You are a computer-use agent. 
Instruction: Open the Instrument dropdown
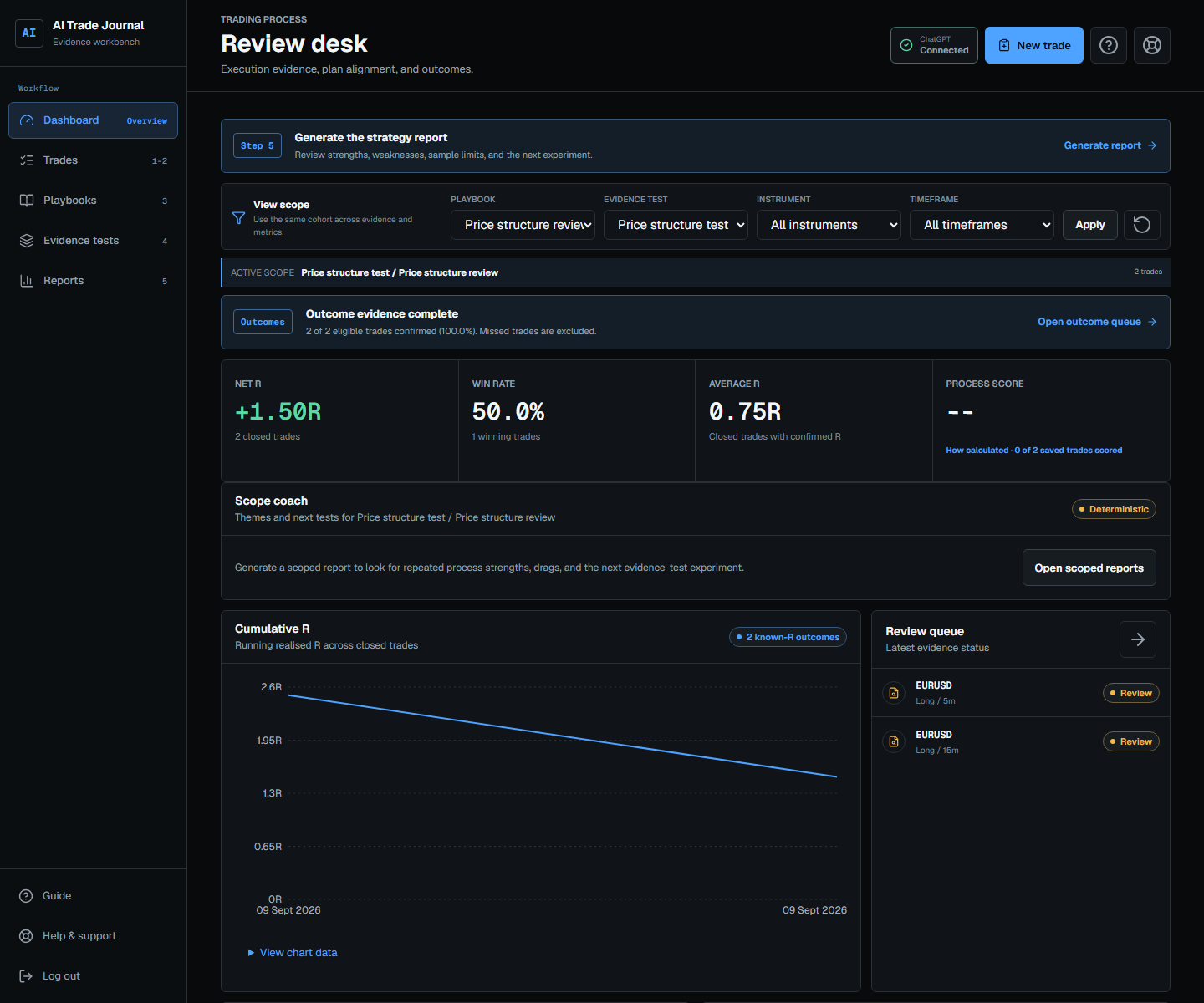[x=829, y=225]
